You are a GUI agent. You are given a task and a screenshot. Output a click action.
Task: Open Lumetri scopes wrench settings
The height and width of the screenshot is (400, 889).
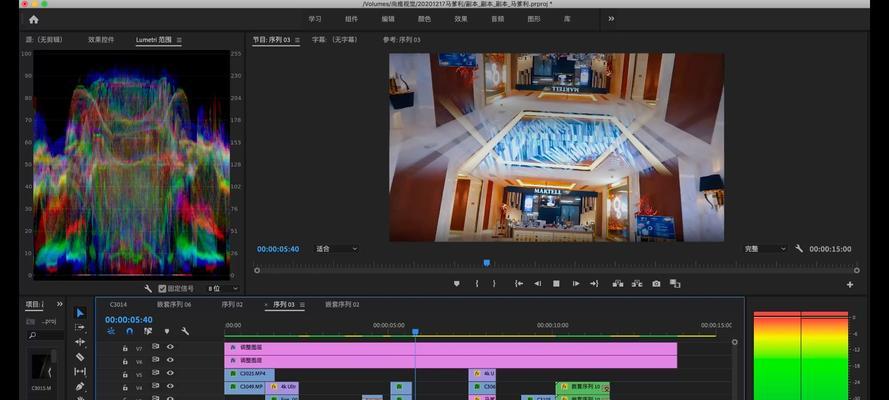tap(149, 288)
